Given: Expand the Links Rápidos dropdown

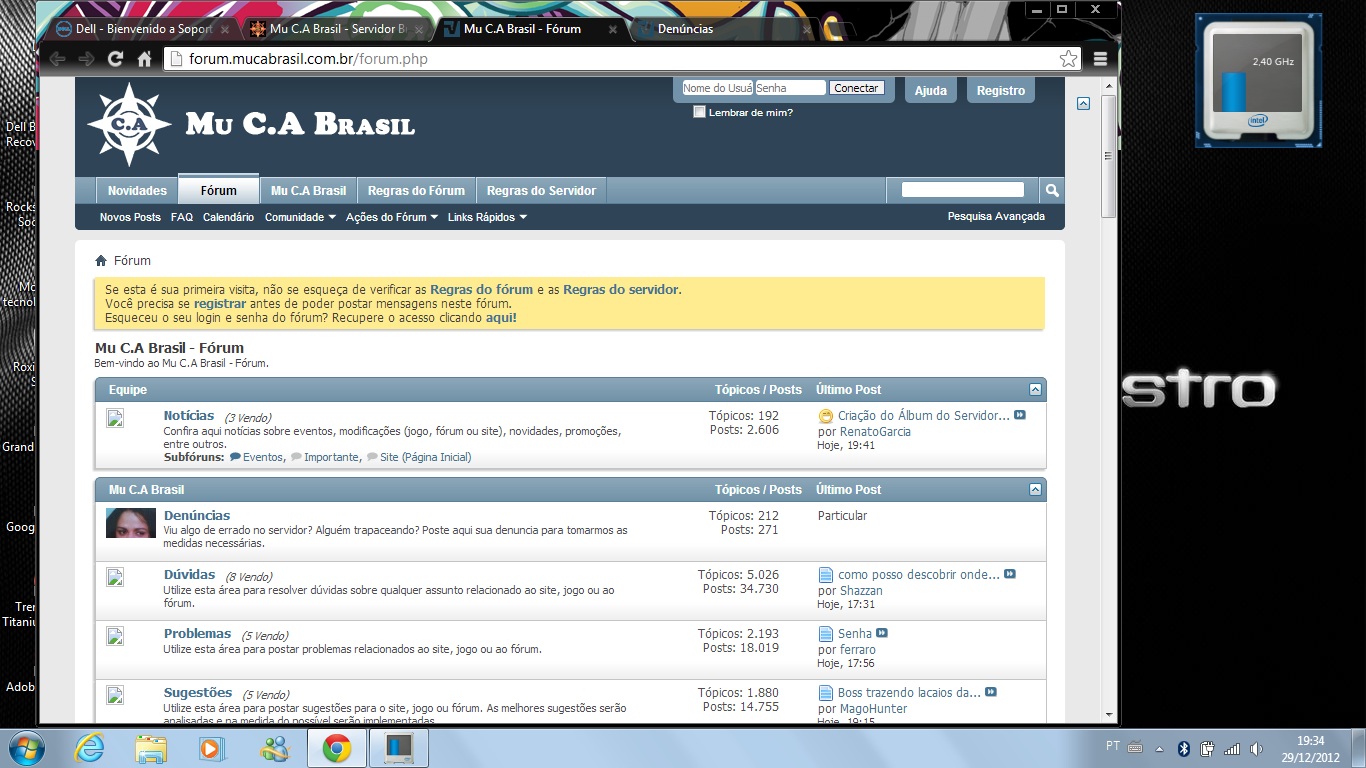Looking at the screenshot, I should tap(487, 217).
